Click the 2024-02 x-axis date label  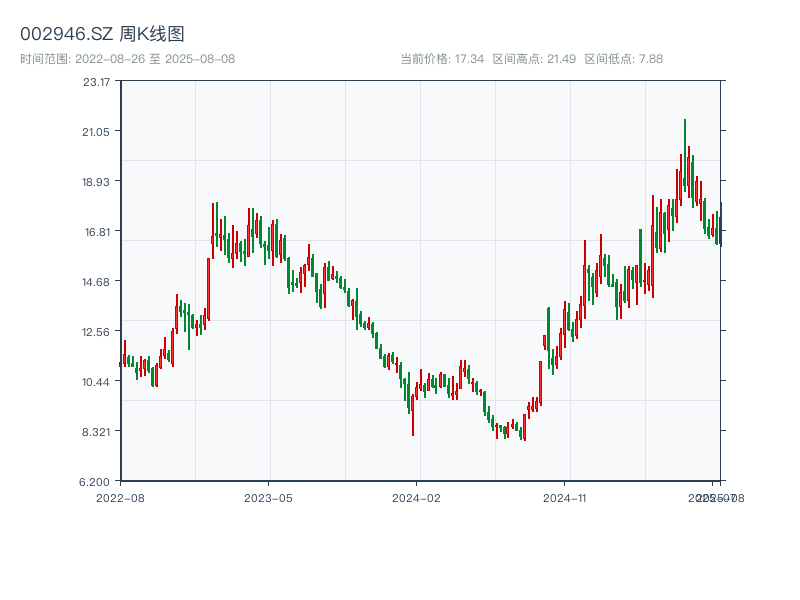coord(417,497)
